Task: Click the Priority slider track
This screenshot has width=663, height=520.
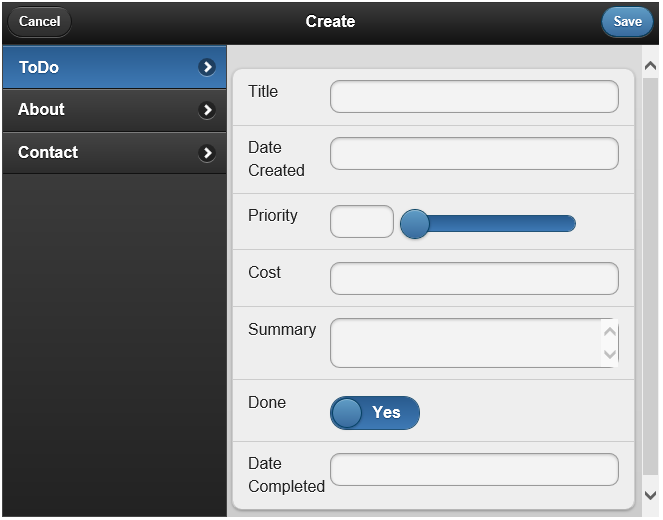Action: tap(500, 223)
